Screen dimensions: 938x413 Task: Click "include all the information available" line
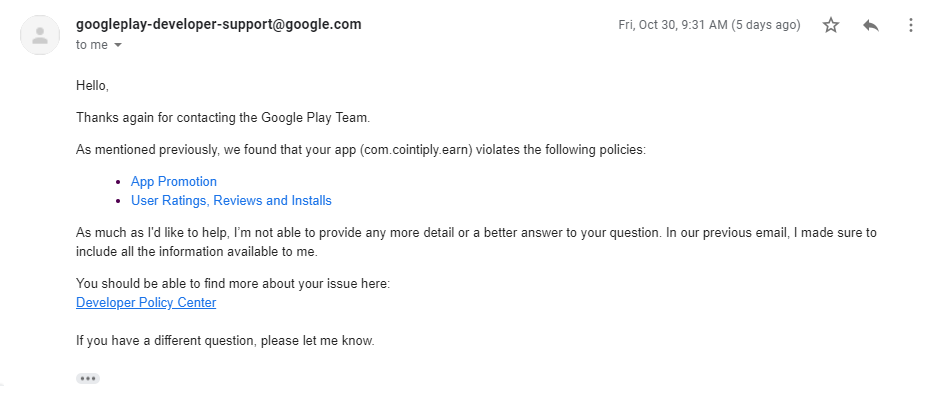pos(197,251)
